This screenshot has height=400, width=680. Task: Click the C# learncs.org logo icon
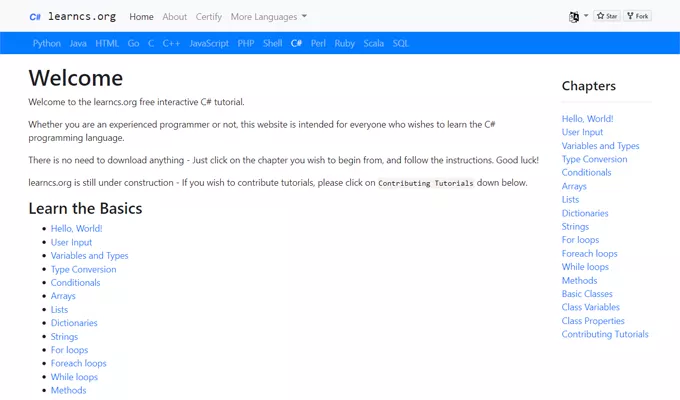tap(35, 17)
